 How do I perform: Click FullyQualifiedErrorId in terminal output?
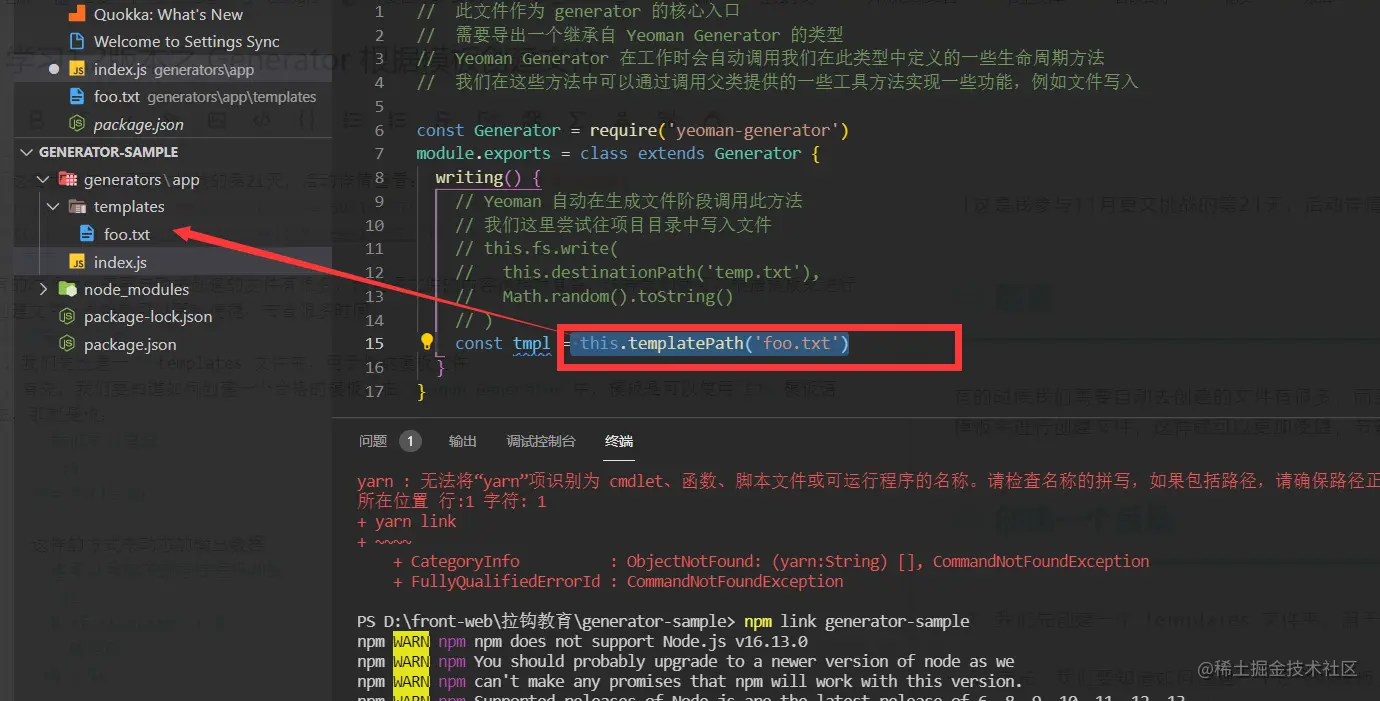(506, 581)
